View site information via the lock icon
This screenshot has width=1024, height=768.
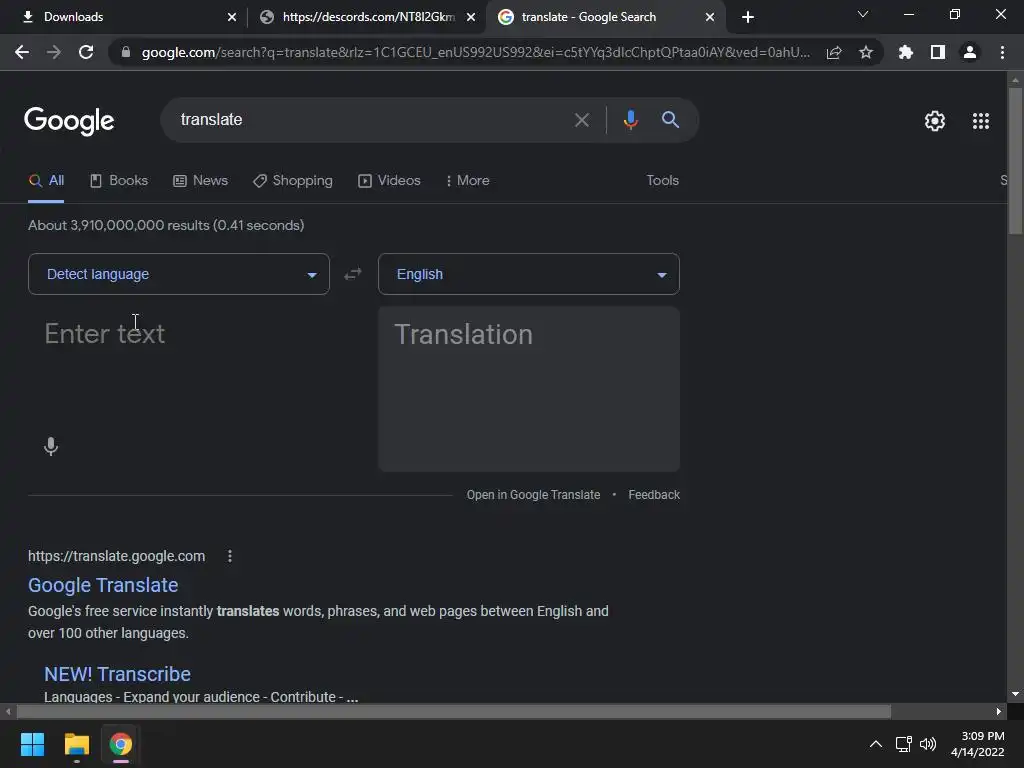coord(126,52)
